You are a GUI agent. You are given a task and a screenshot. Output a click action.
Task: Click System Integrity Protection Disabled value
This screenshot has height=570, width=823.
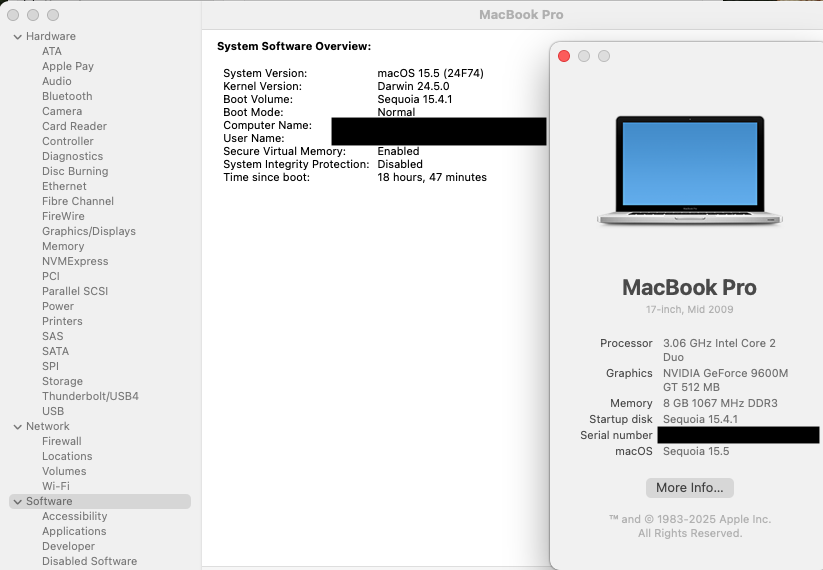click(399, 164)
